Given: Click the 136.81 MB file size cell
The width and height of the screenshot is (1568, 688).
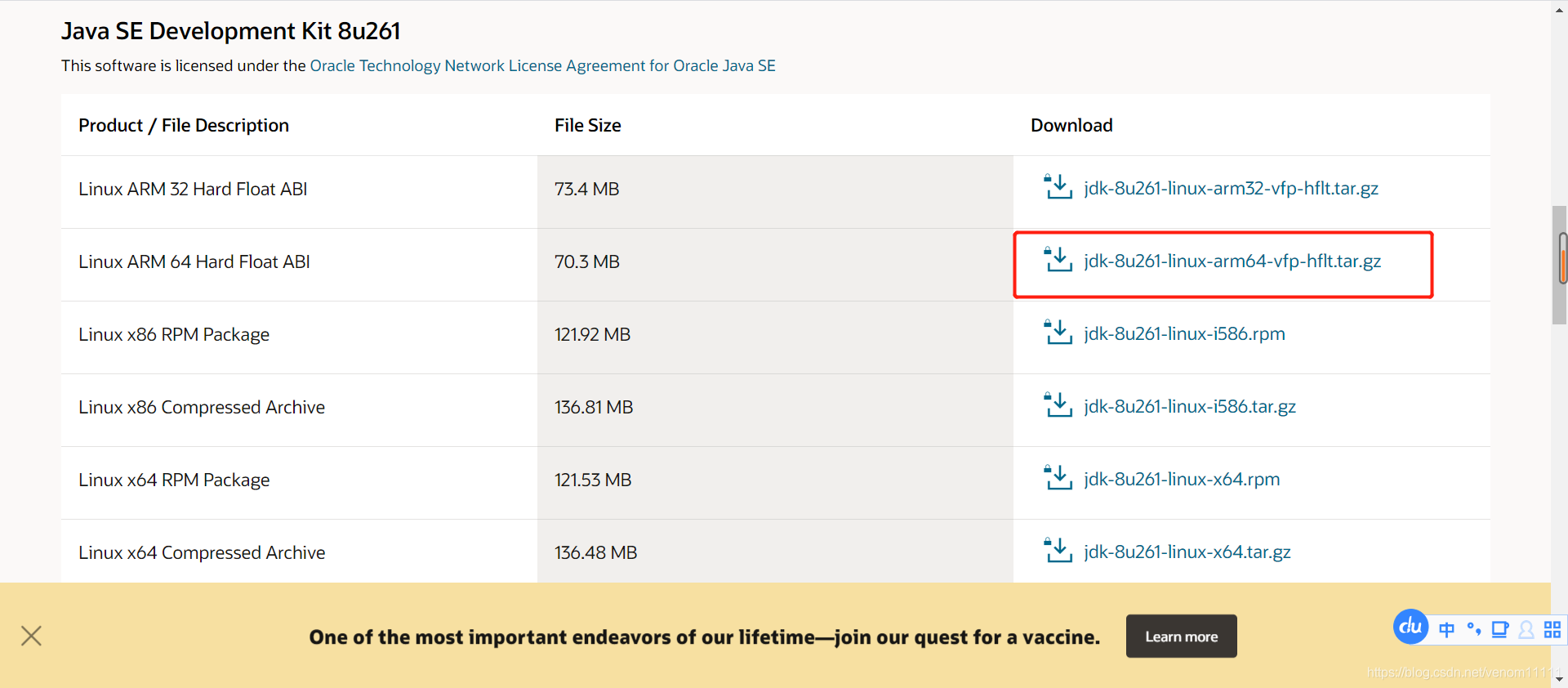Looking at the screenshot, I should [x=775, y=410].
